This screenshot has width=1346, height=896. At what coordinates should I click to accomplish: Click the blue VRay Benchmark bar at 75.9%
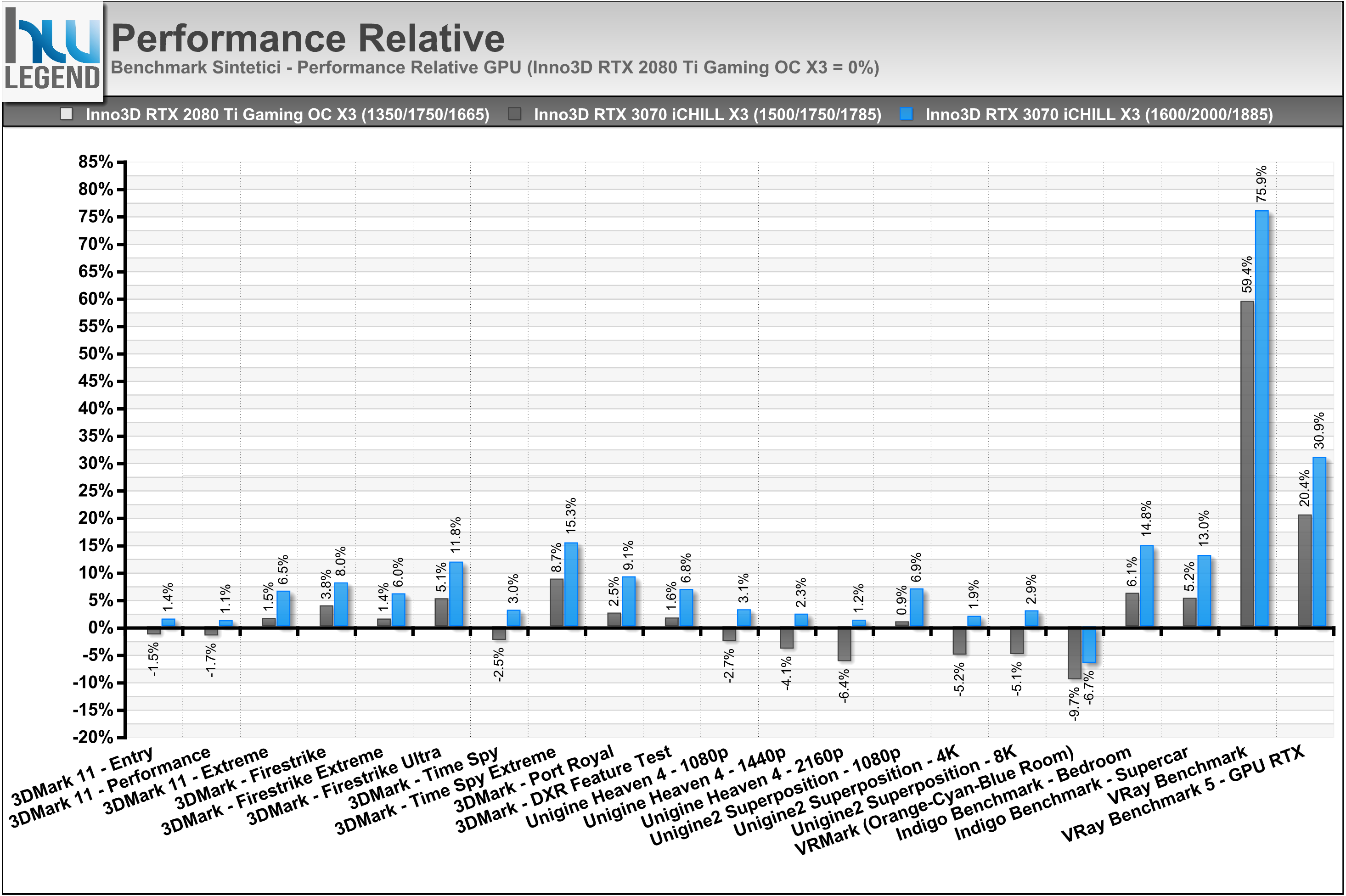1262,419
